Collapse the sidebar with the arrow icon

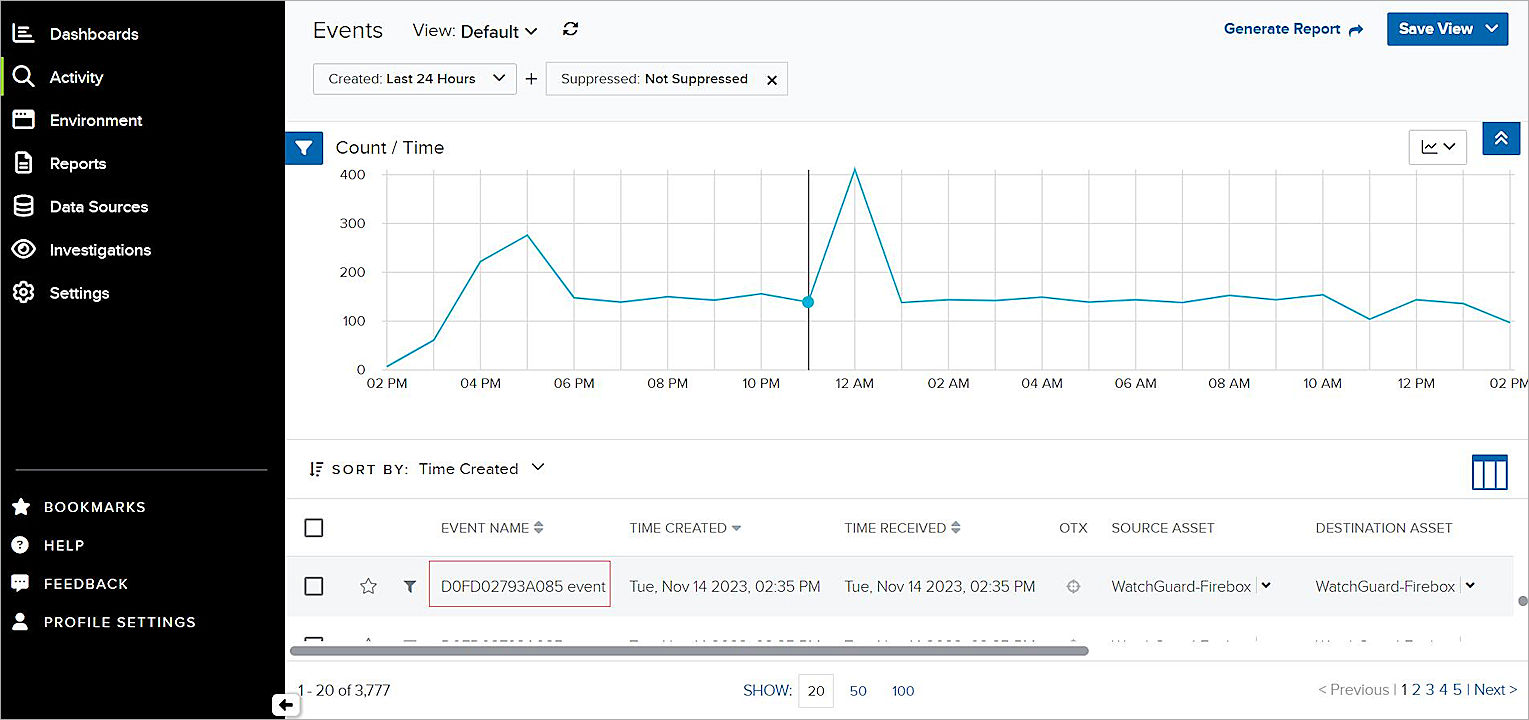pos(286,705)
